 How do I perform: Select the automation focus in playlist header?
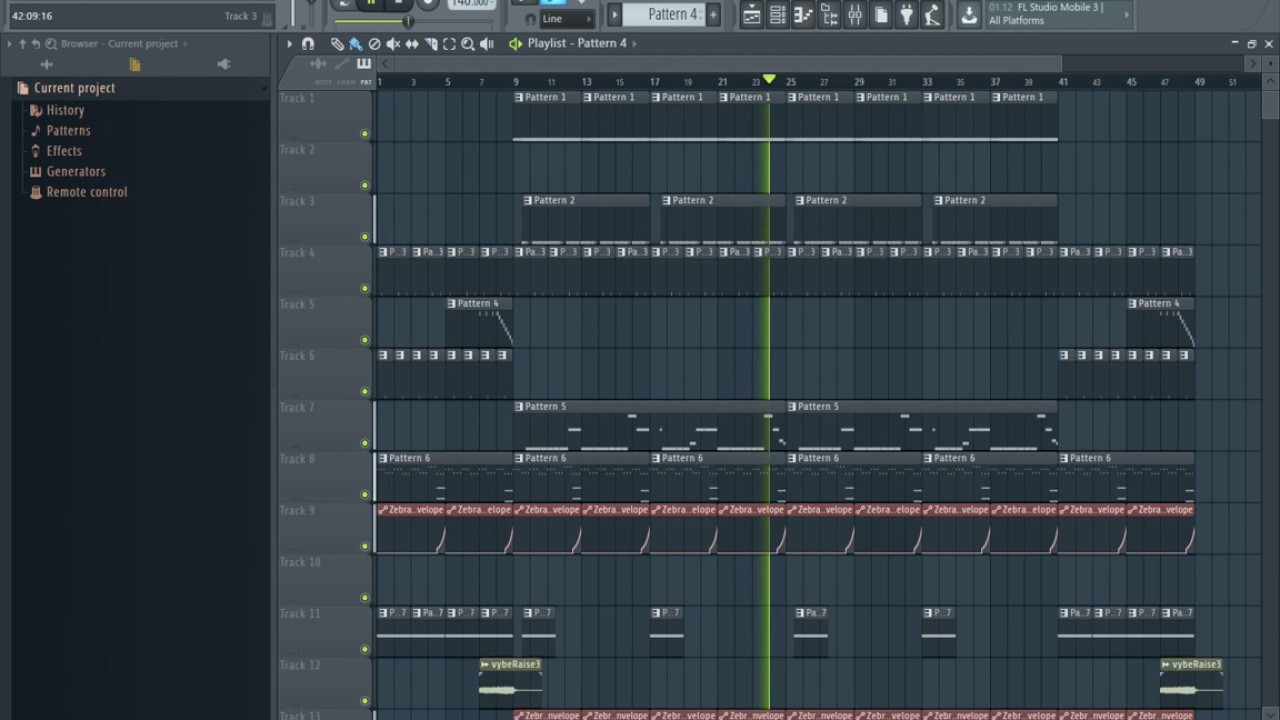point(343,65)
